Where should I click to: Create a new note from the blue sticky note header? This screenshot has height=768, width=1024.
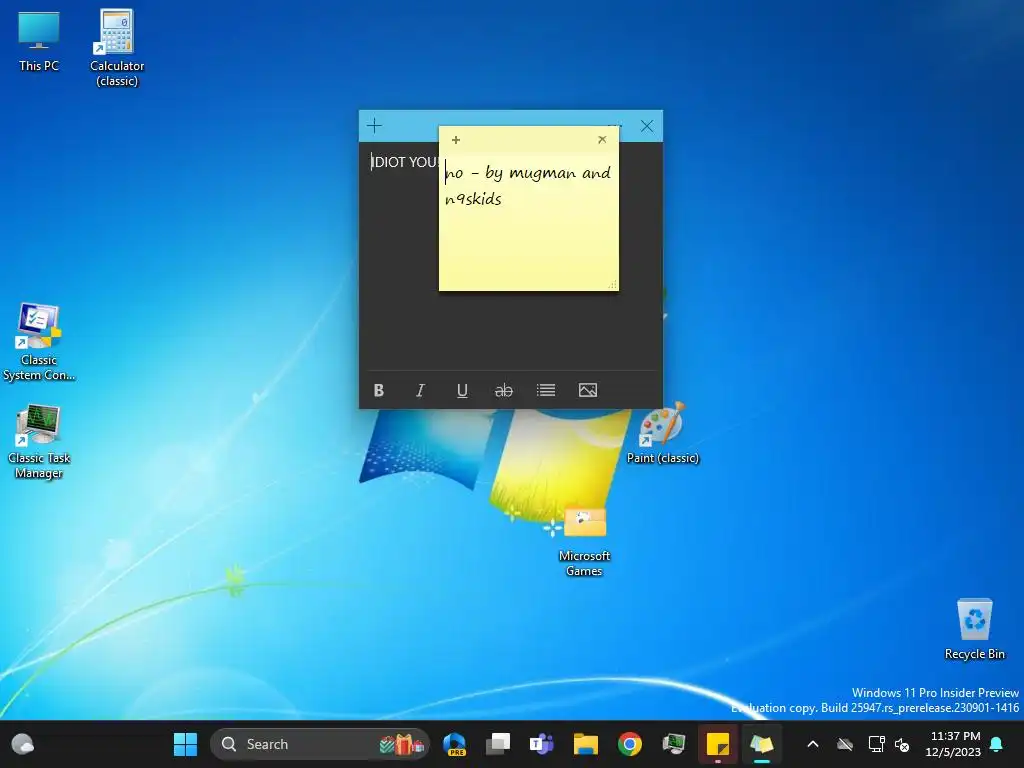(x=374, y=126)
